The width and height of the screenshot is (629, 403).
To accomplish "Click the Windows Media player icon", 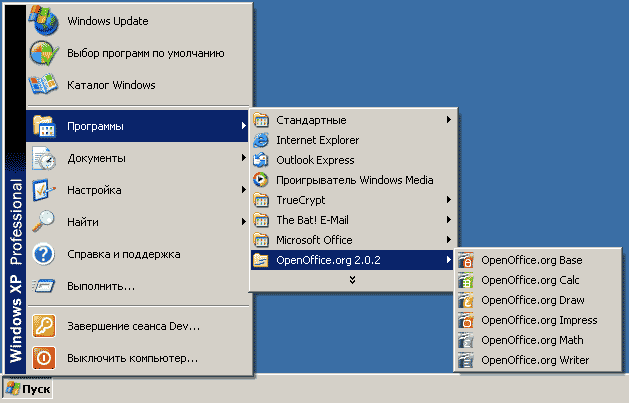I will click(x=261, y=180).
